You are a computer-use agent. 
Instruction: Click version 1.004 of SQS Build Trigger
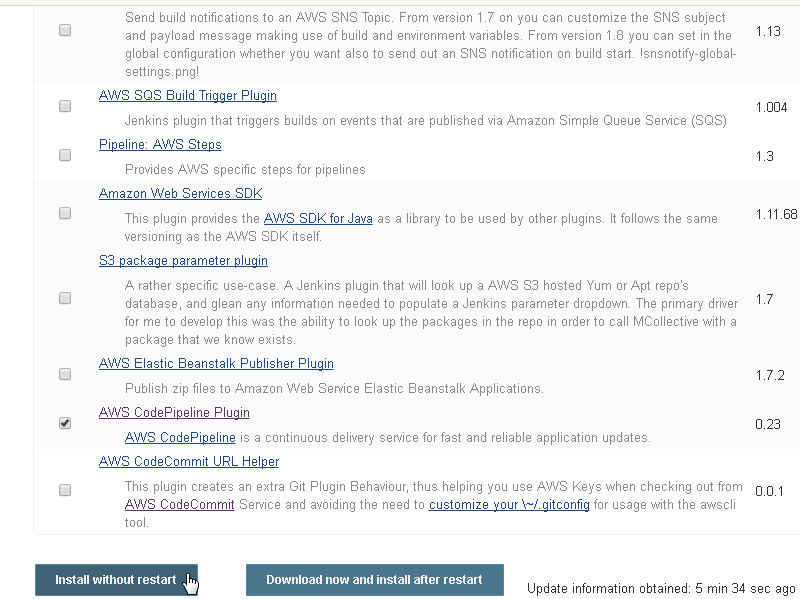click(771, 107)
